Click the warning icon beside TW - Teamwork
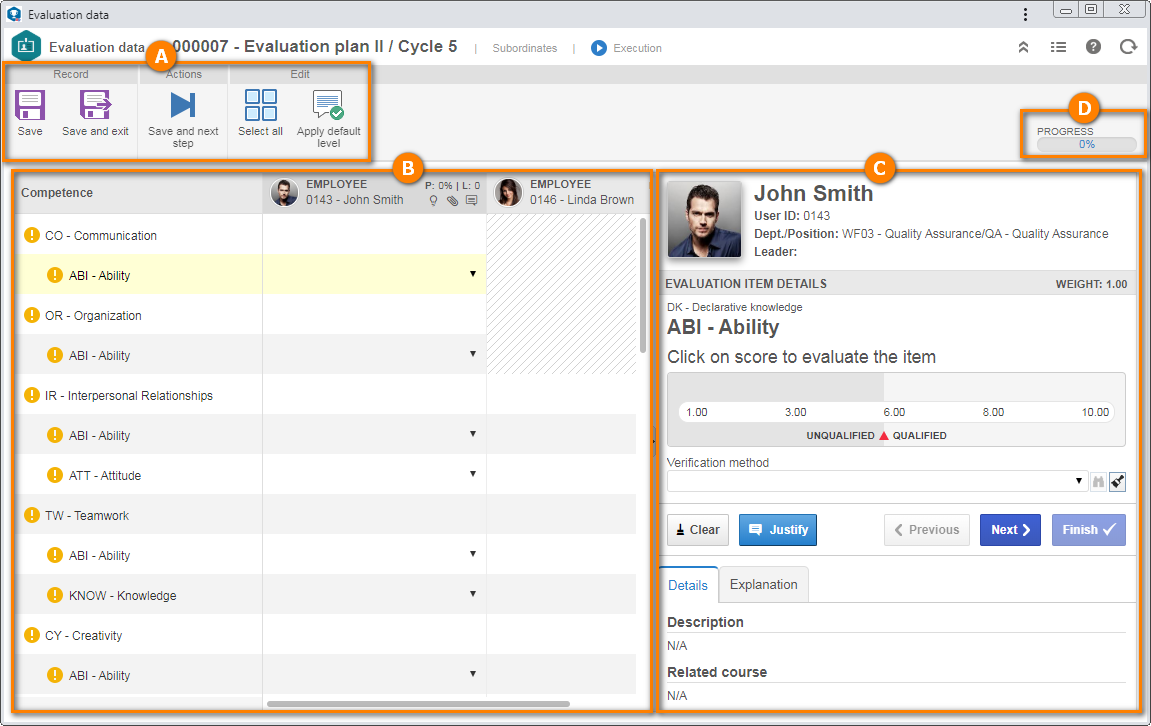1151x726 pixels. [x=32, y=515]
